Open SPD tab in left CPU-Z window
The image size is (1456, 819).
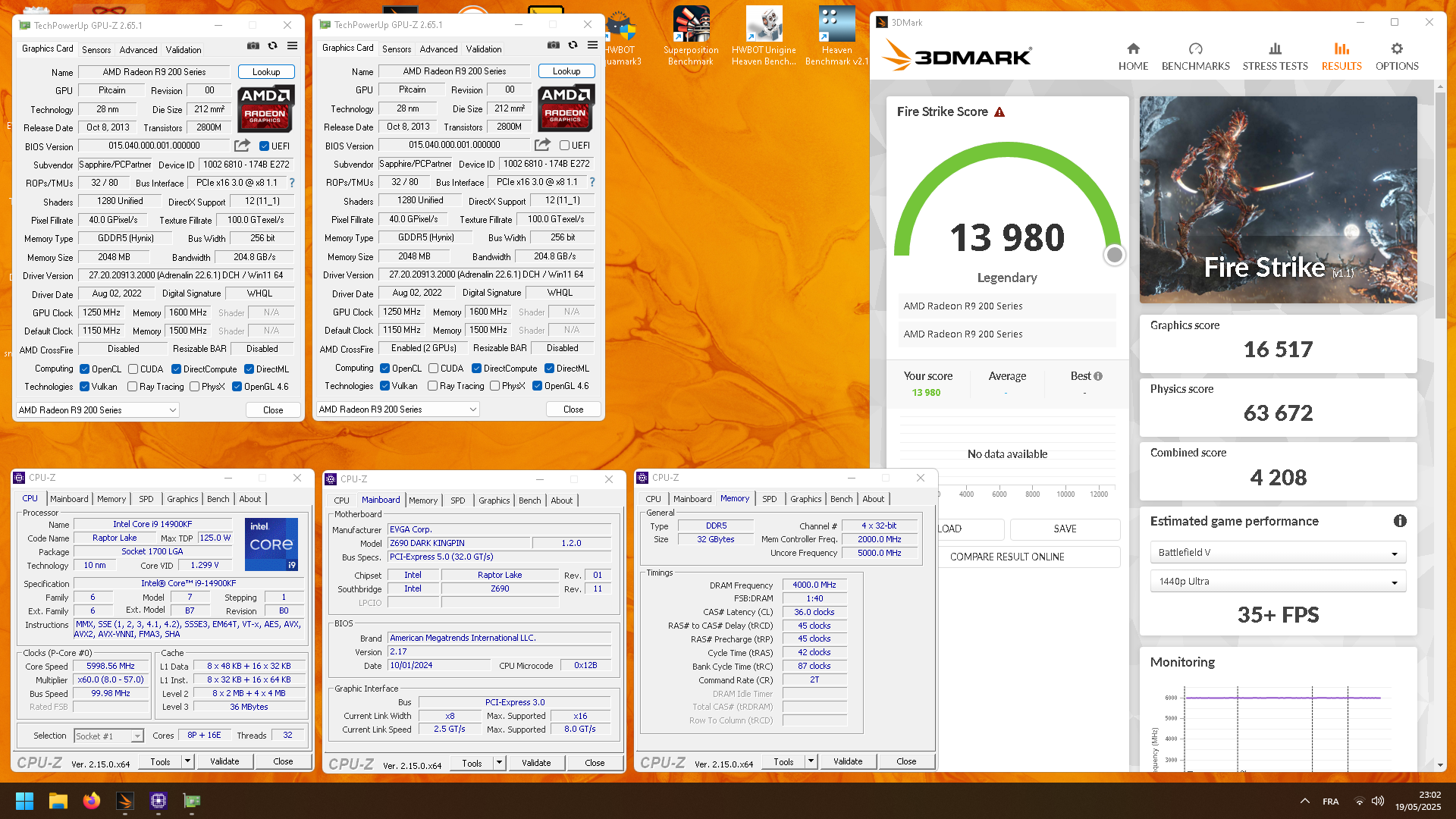146,499
